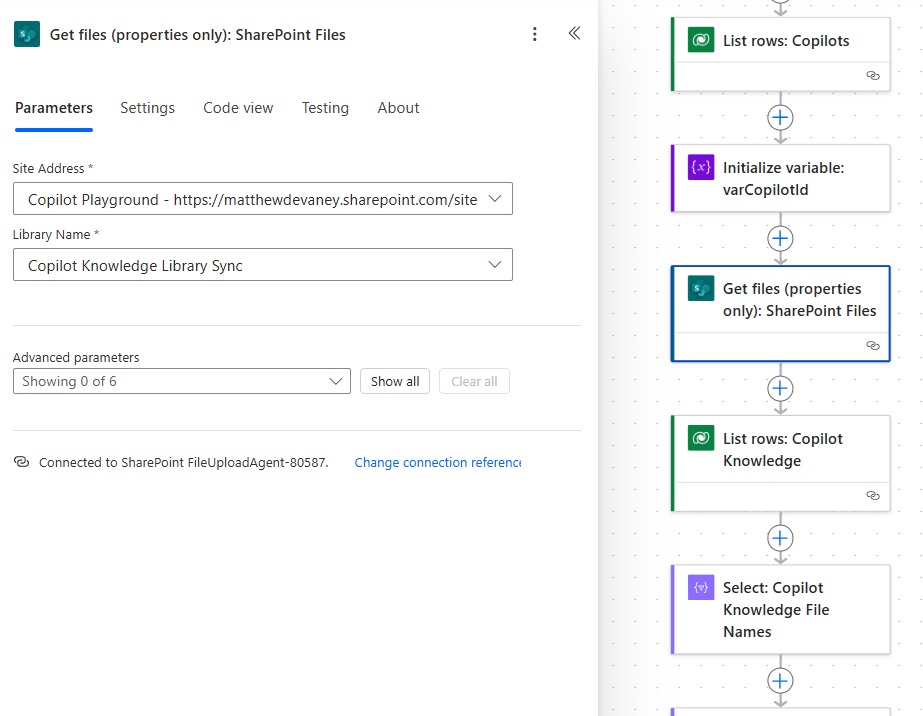Select the Initialize variable: varCopilotId card
923x716 pixels.
(x=781, y=178)
